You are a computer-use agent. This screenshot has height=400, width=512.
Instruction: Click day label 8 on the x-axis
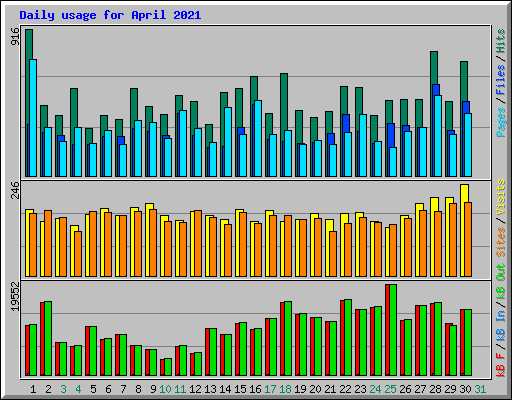[138, 389]
